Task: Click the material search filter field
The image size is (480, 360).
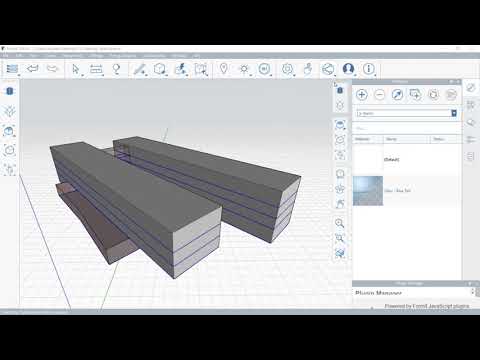Action: [x=407, y=128]
